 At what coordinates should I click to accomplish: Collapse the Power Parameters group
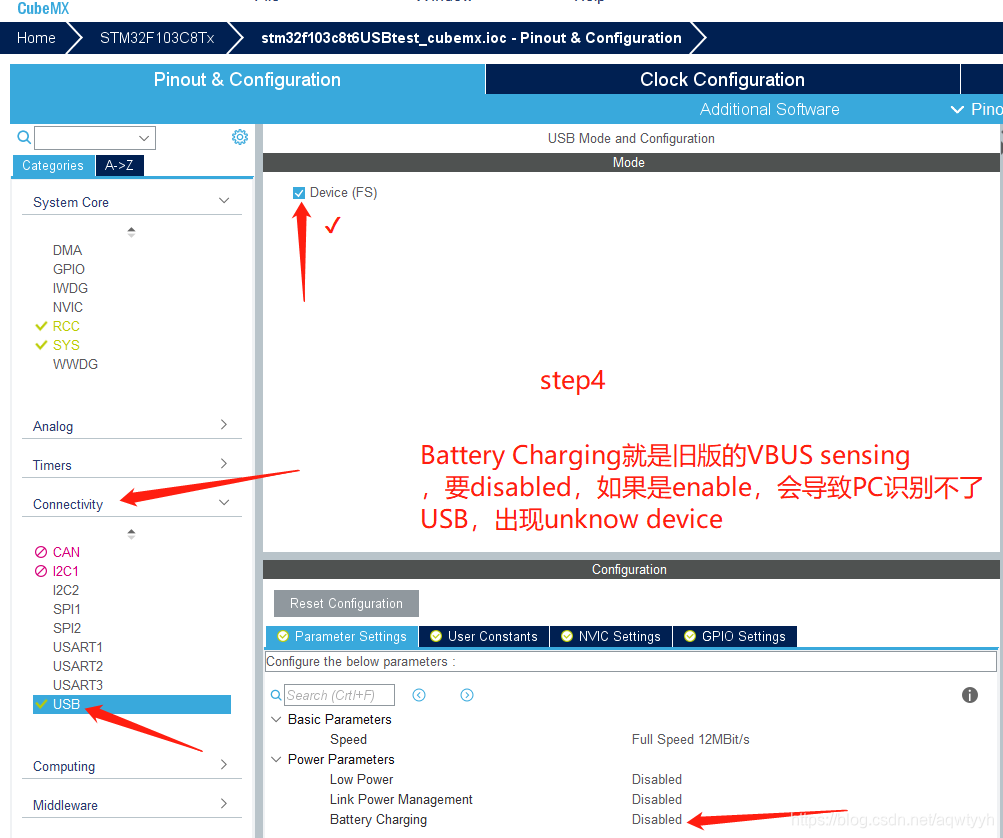(x=276, y=759)
